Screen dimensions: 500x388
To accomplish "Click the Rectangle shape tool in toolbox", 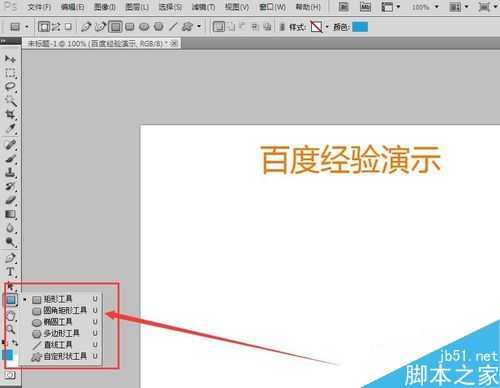I will click(x=11, y=300).
